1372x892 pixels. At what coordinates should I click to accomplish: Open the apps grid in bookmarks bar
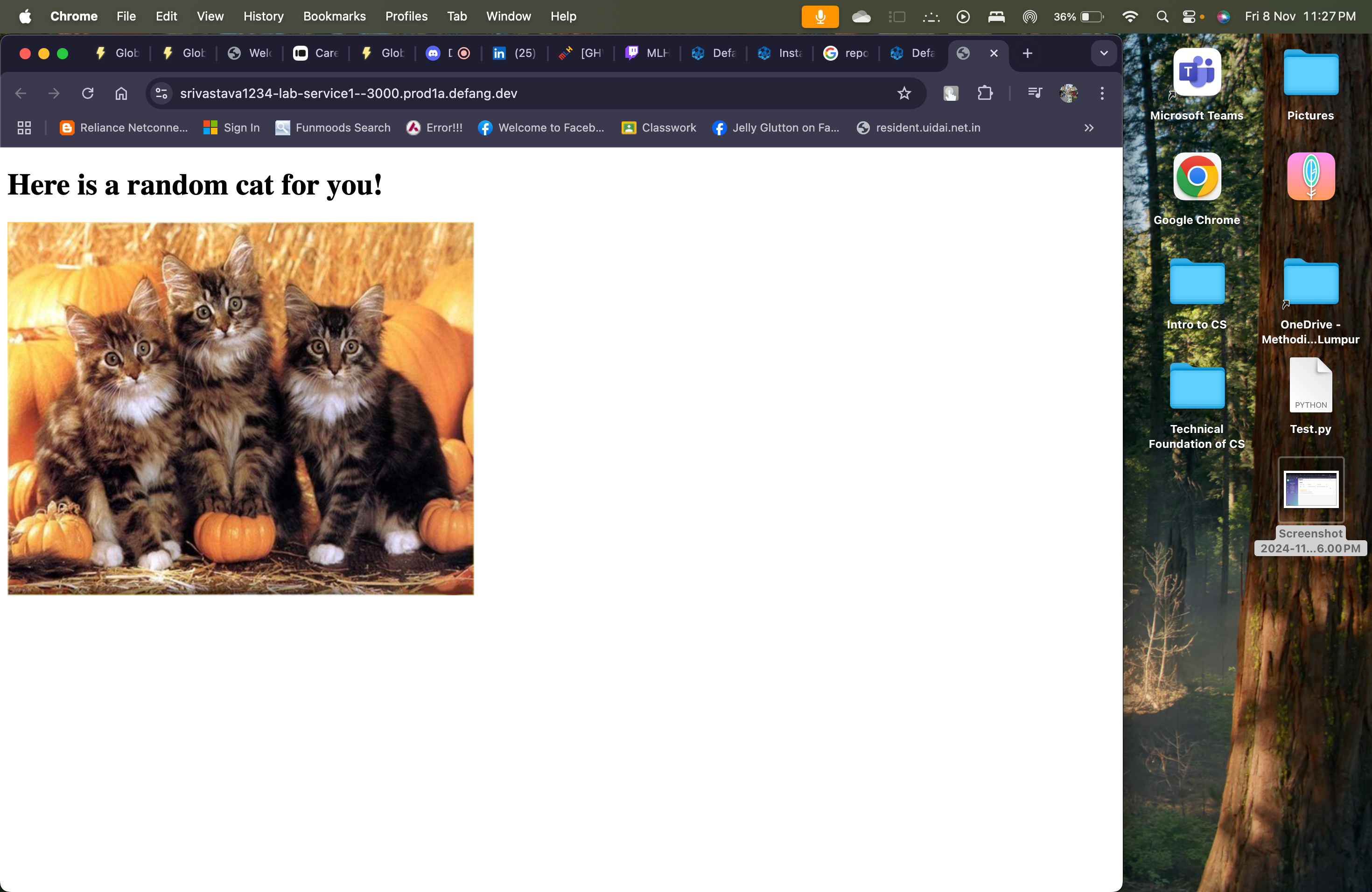click(x=24, y=128)
